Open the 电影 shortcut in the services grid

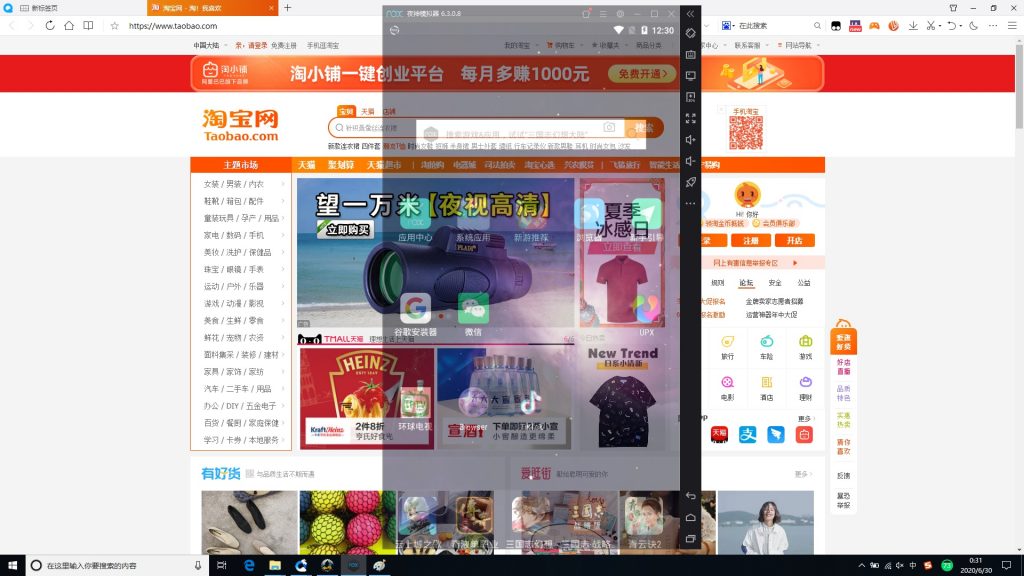(x=728, y=388)
